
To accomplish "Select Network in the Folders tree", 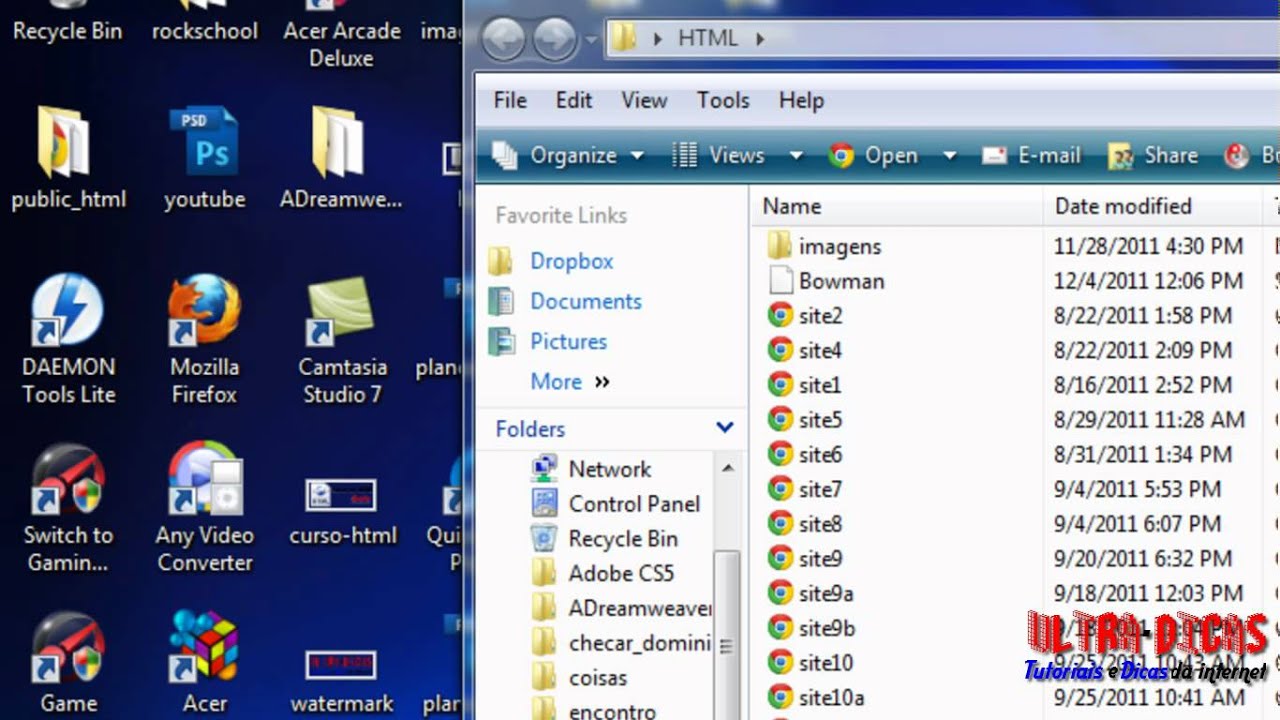I will tap(609, 469).
